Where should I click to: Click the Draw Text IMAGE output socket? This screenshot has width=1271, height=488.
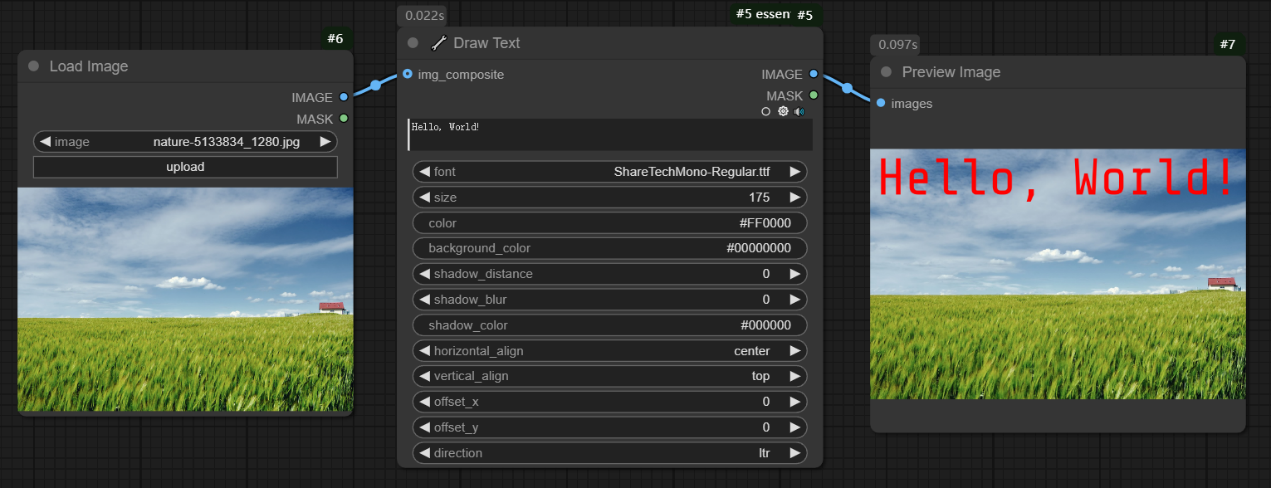click(814, 74)
